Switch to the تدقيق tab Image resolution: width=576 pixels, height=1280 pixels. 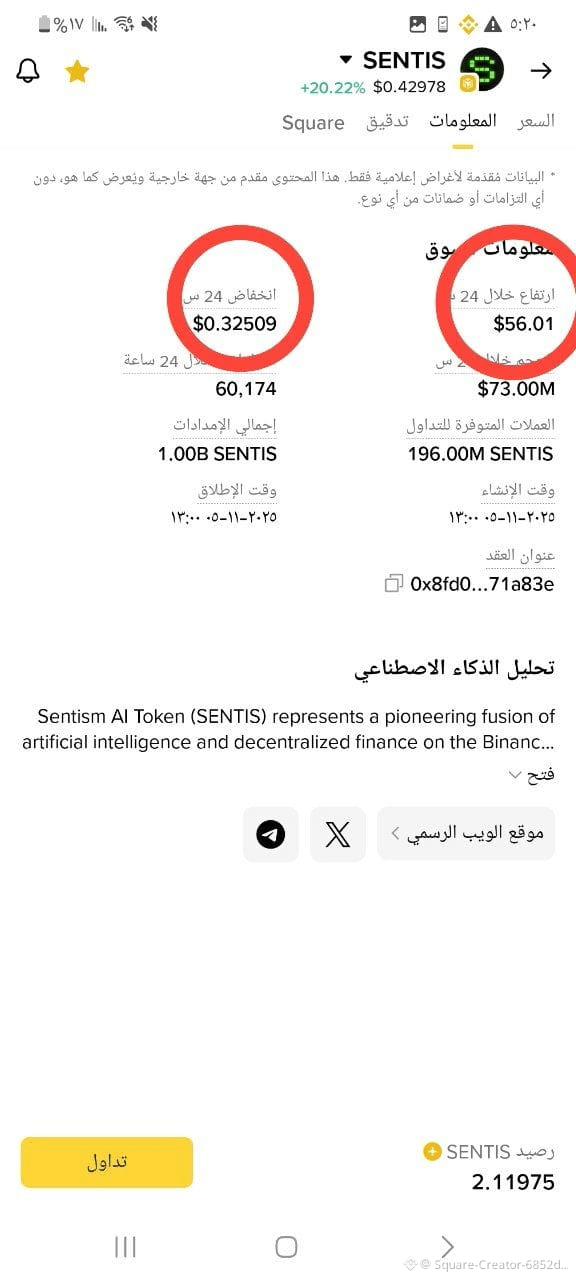tap(387, 122)
